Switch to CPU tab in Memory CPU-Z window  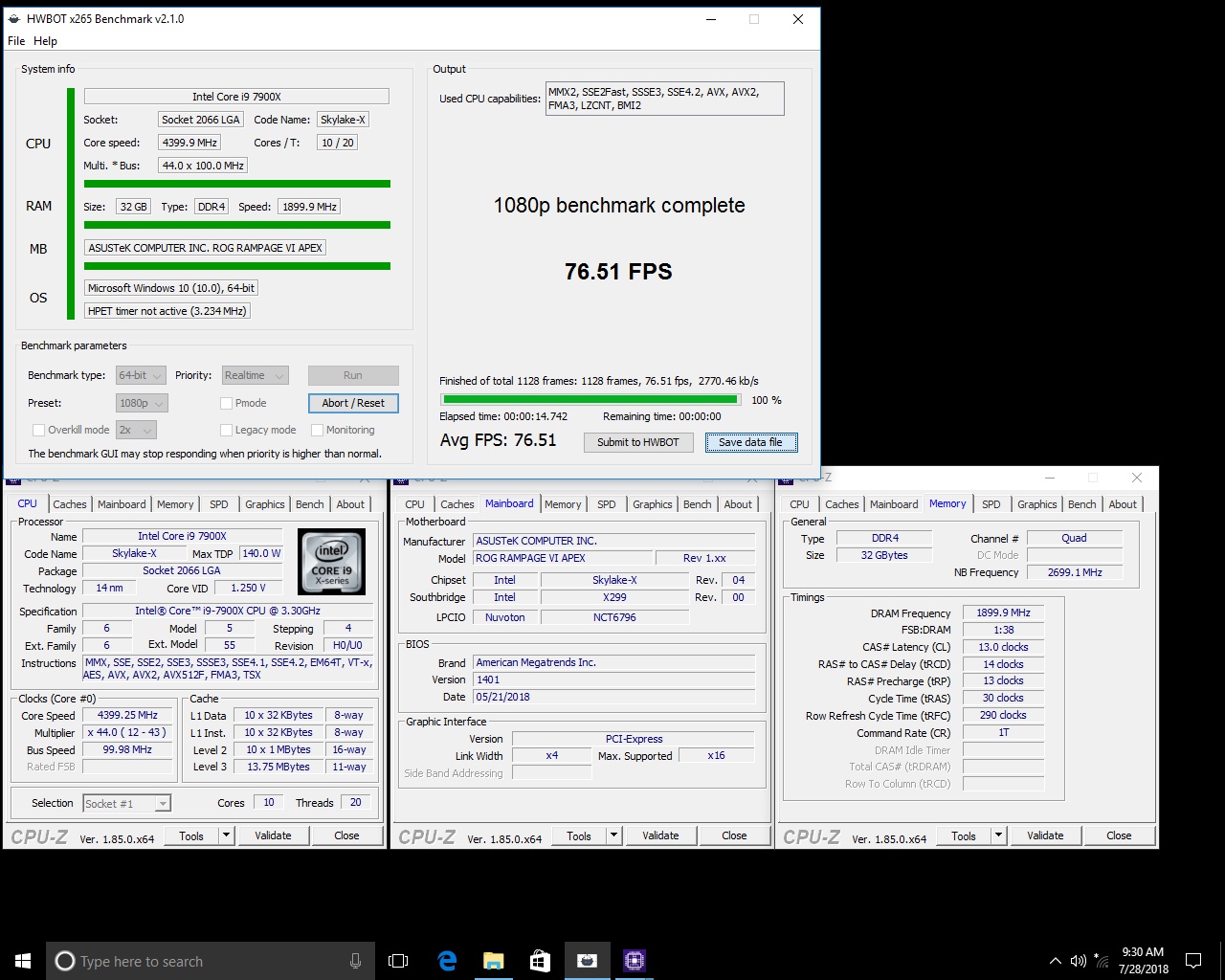[x=800, y=504]
